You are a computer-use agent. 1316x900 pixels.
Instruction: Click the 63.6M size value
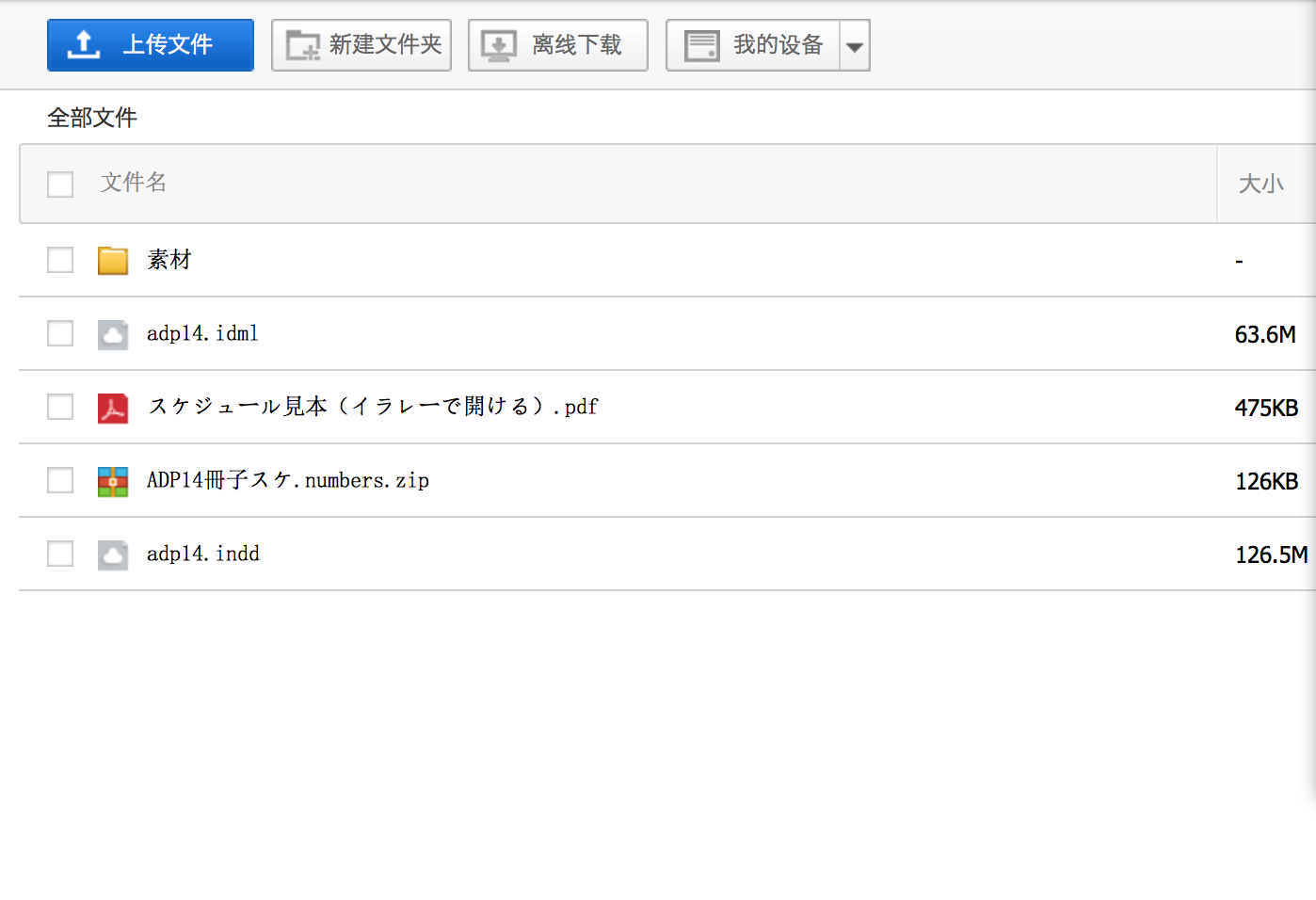(x=1265, y=334)
